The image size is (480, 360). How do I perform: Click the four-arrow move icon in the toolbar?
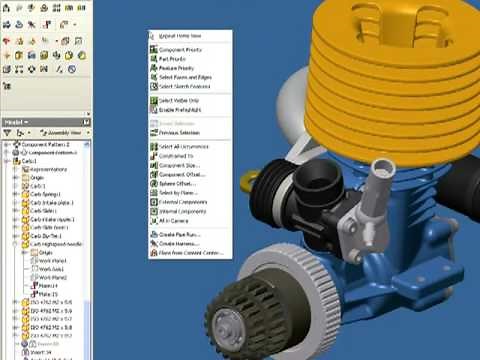[x=31, y=69]
